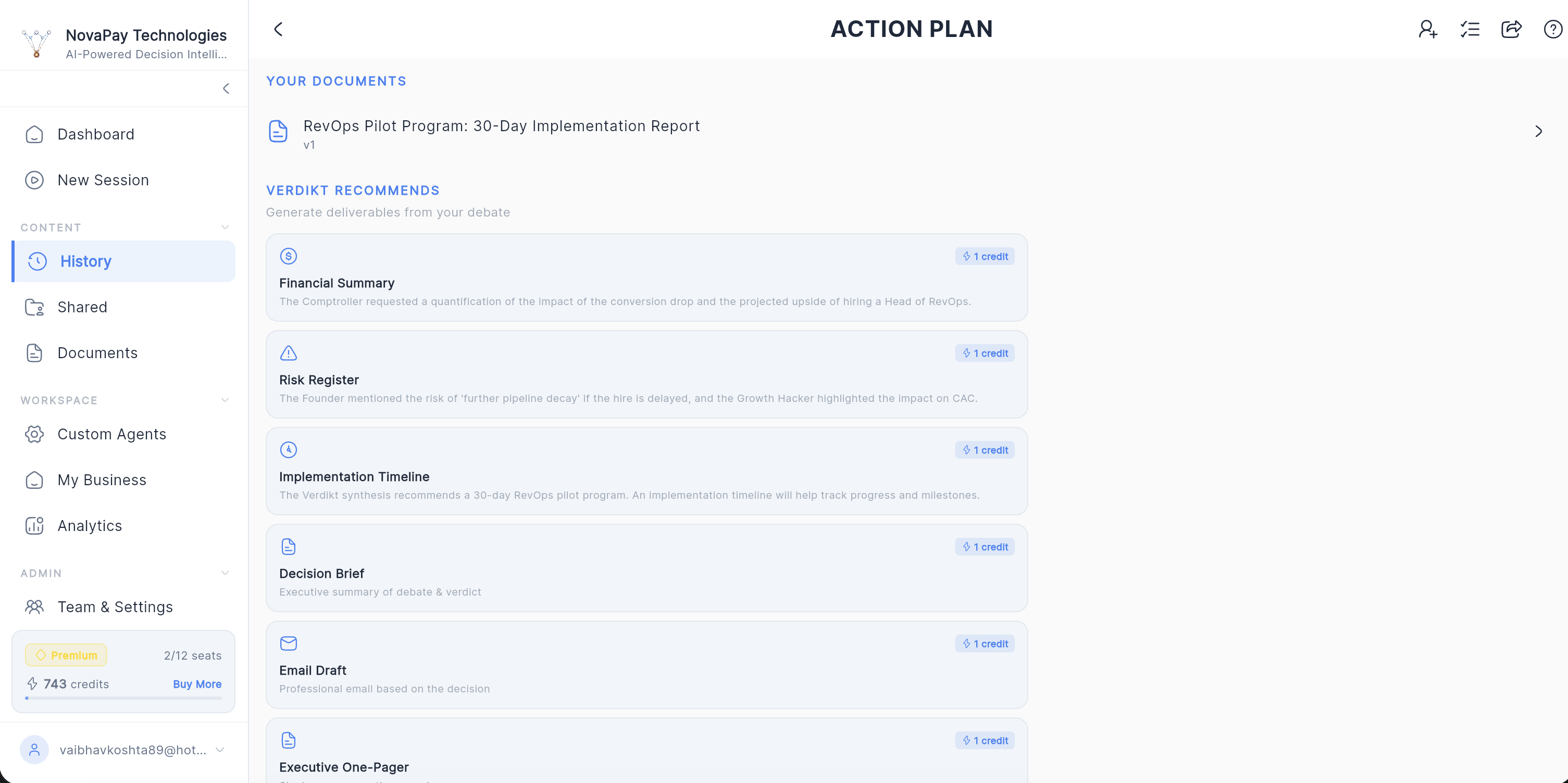Switch to the Shared section
Screen dimensions: 1568x783
82,307
